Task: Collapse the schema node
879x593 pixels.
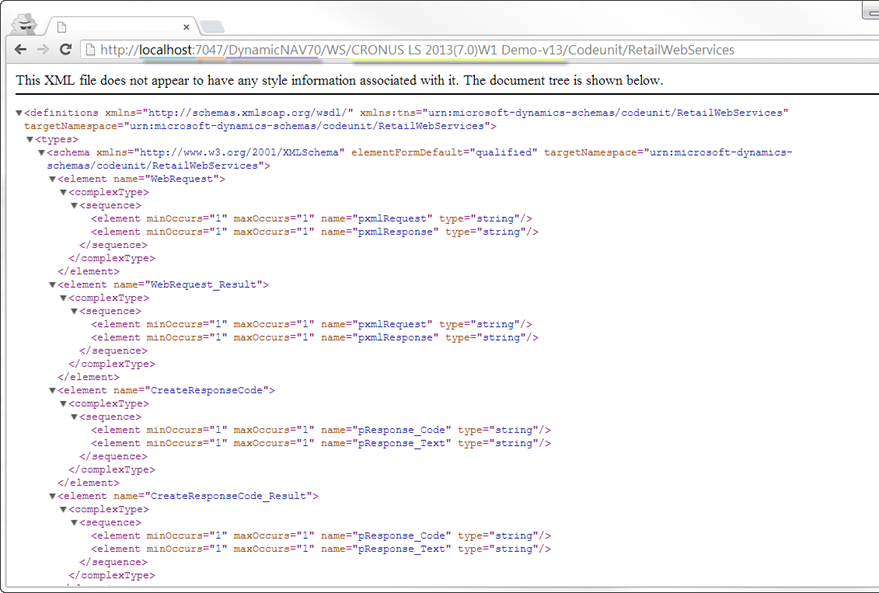Action: tap(41, 153)
